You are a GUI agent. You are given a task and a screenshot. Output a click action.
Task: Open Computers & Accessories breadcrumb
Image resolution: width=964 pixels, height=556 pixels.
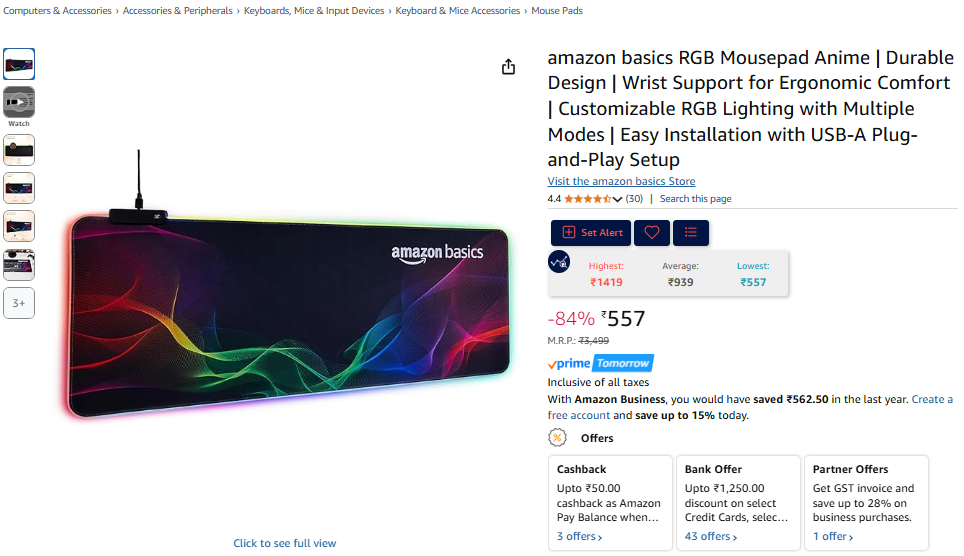pos(57,10)
